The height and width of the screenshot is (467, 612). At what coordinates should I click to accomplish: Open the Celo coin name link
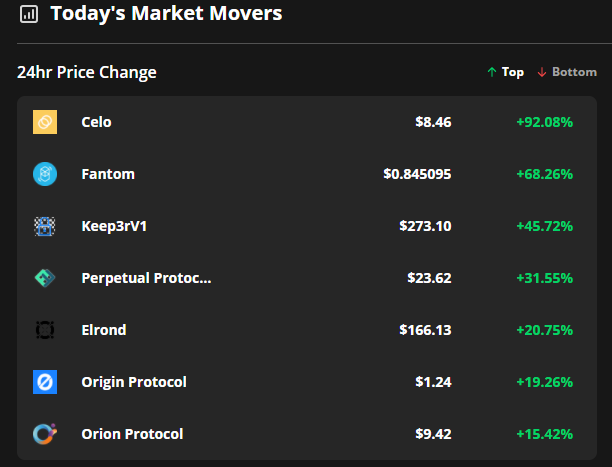coord(96,122)
